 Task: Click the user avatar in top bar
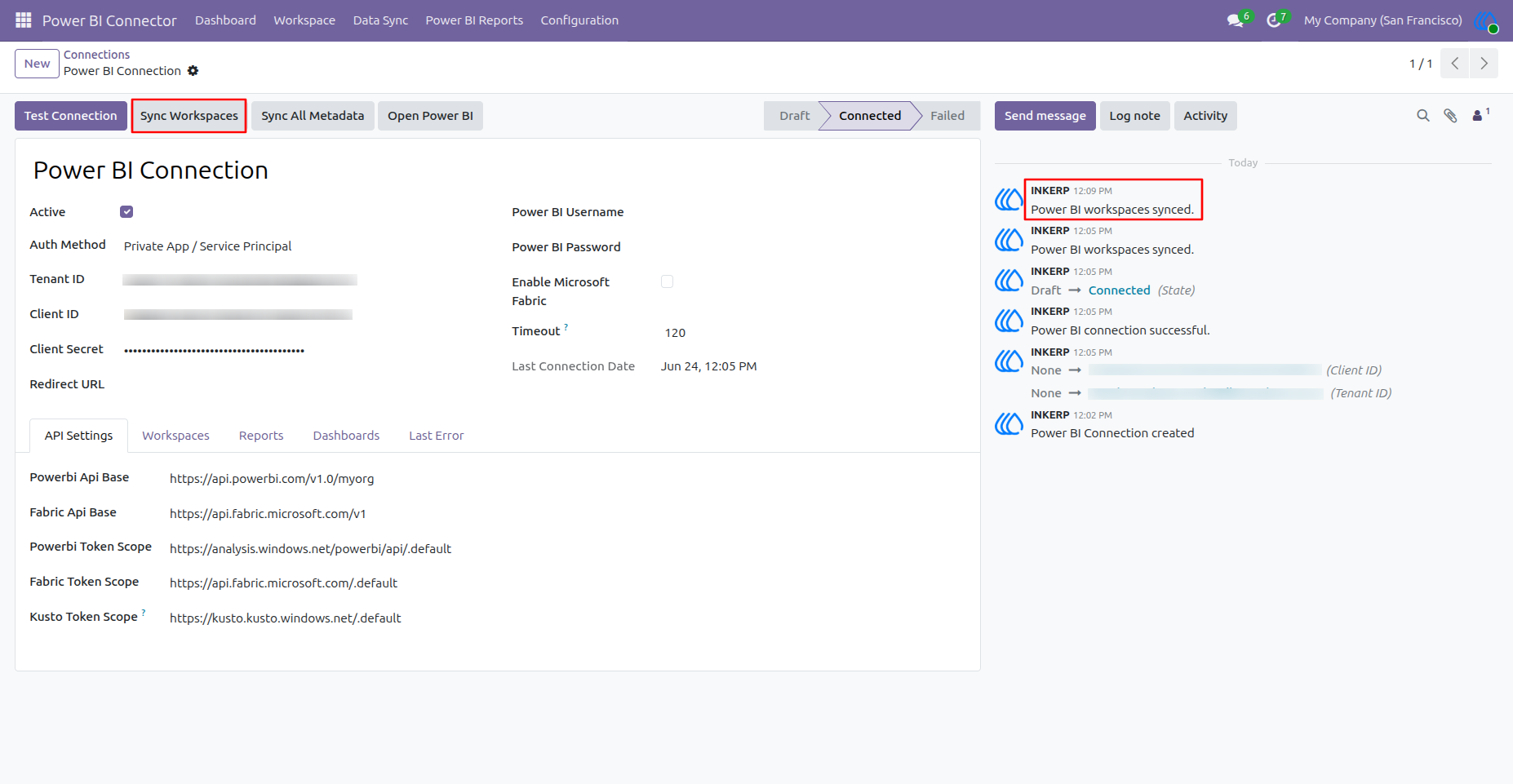point(1486,20)
